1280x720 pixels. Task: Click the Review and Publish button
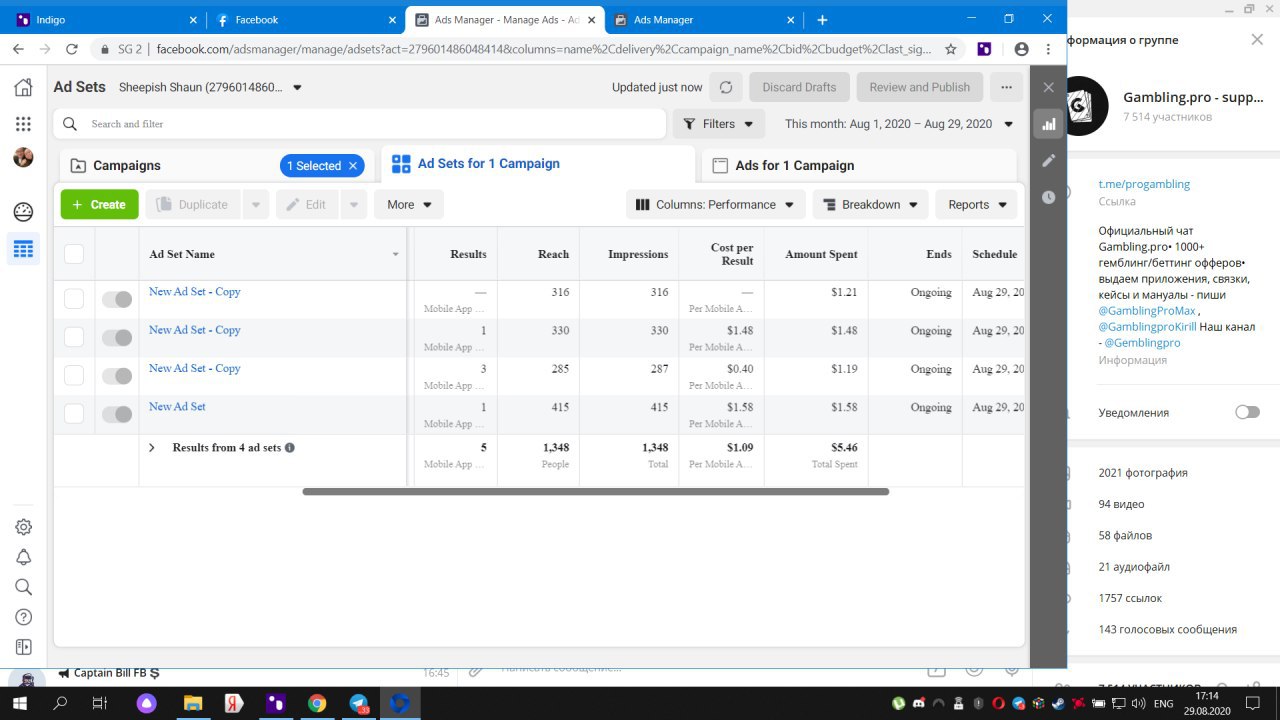(920, 87)
